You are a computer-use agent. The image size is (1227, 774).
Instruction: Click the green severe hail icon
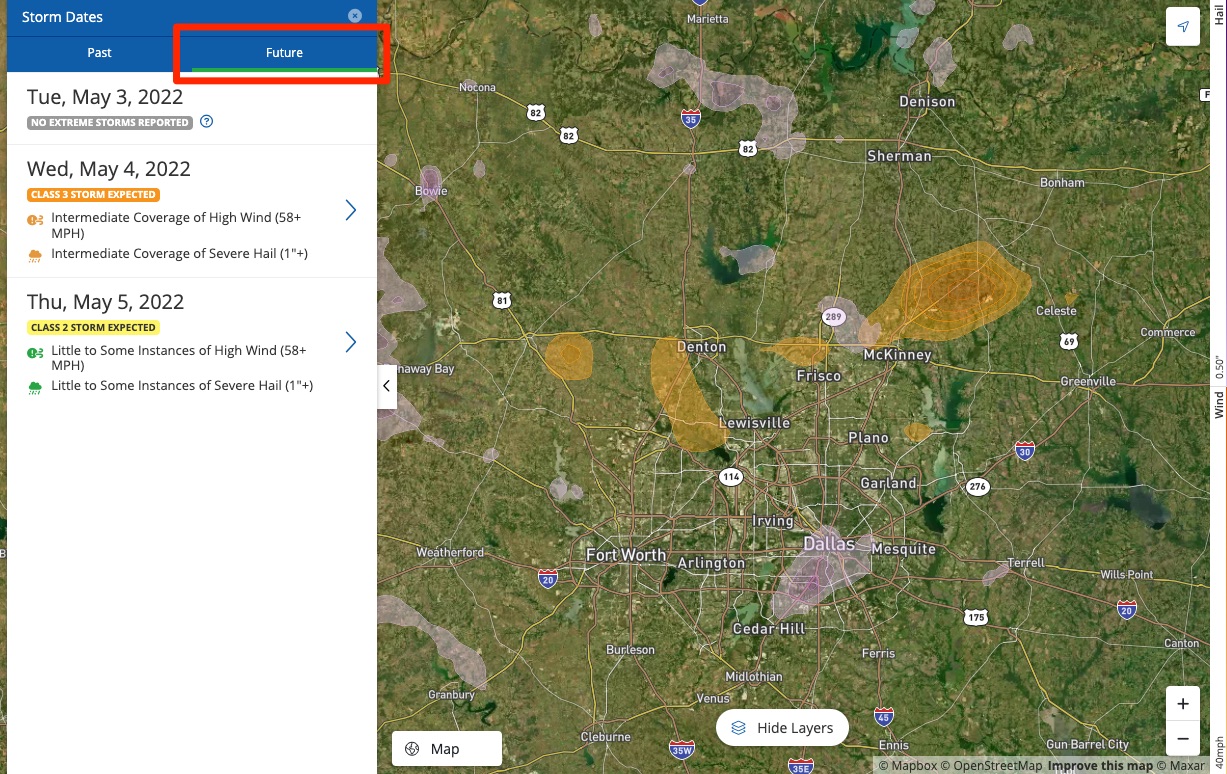pos(35,387)
